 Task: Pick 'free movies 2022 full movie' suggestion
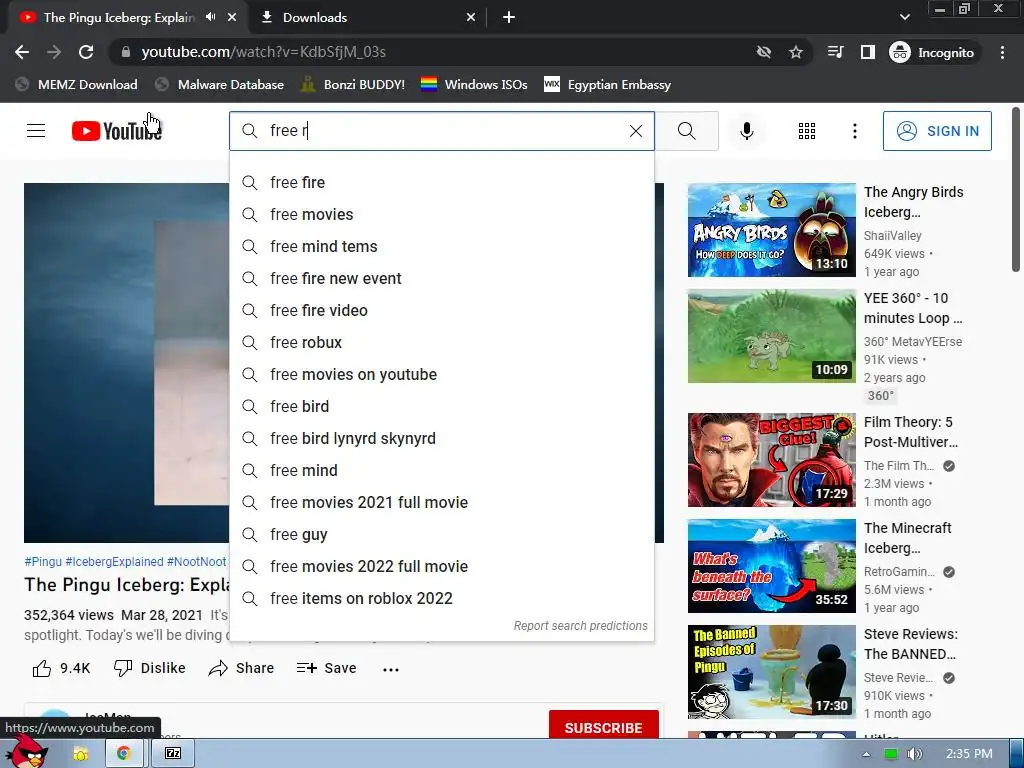click(441, 566)
